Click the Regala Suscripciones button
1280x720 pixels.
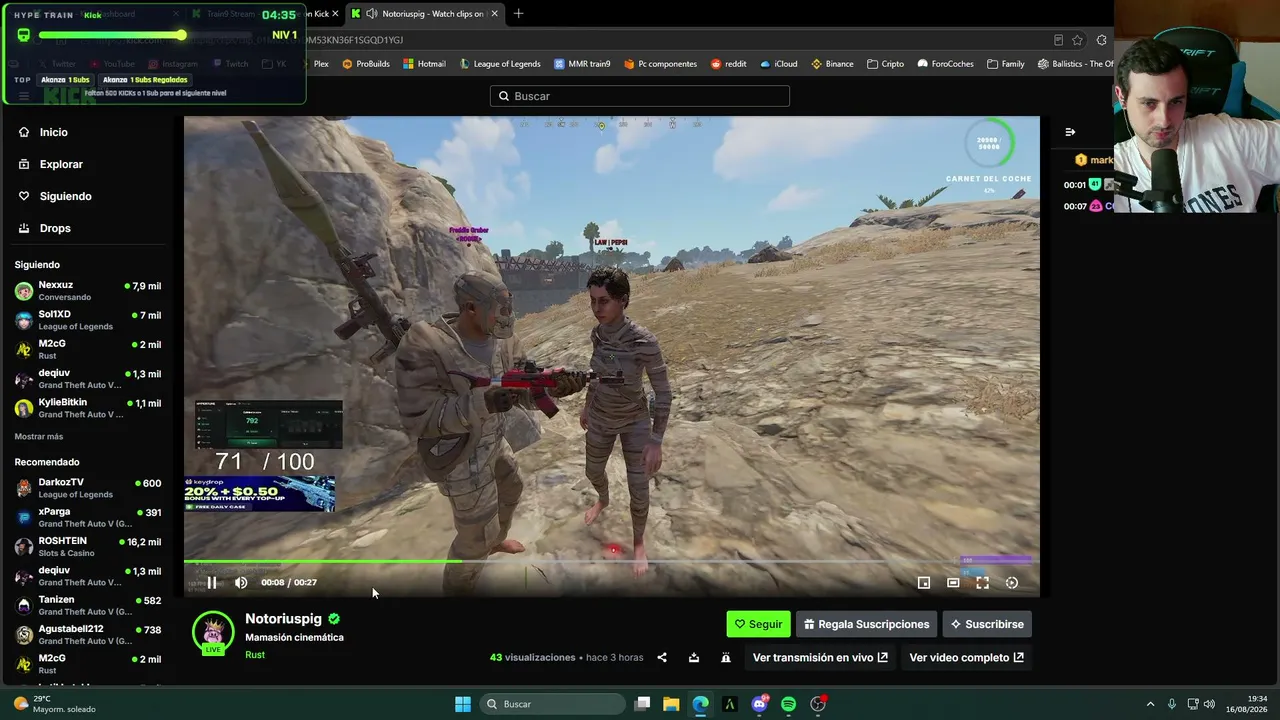866,624
